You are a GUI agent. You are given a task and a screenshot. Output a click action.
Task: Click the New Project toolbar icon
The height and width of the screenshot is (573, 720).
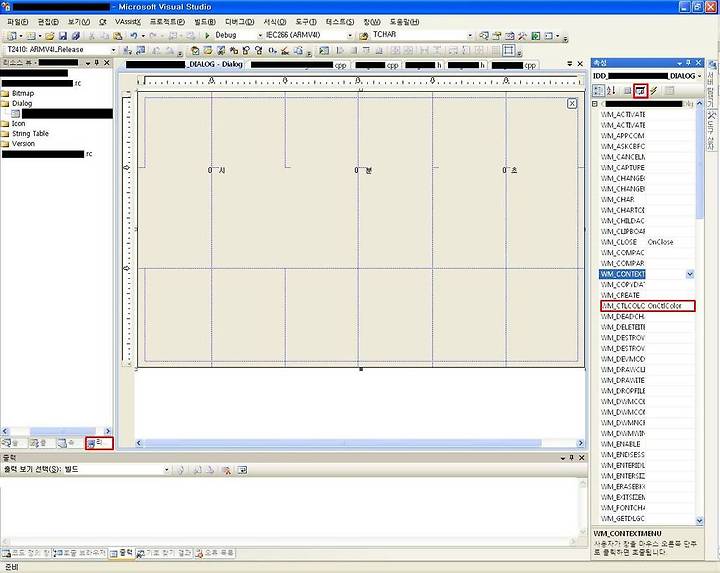tap(12, 35)
